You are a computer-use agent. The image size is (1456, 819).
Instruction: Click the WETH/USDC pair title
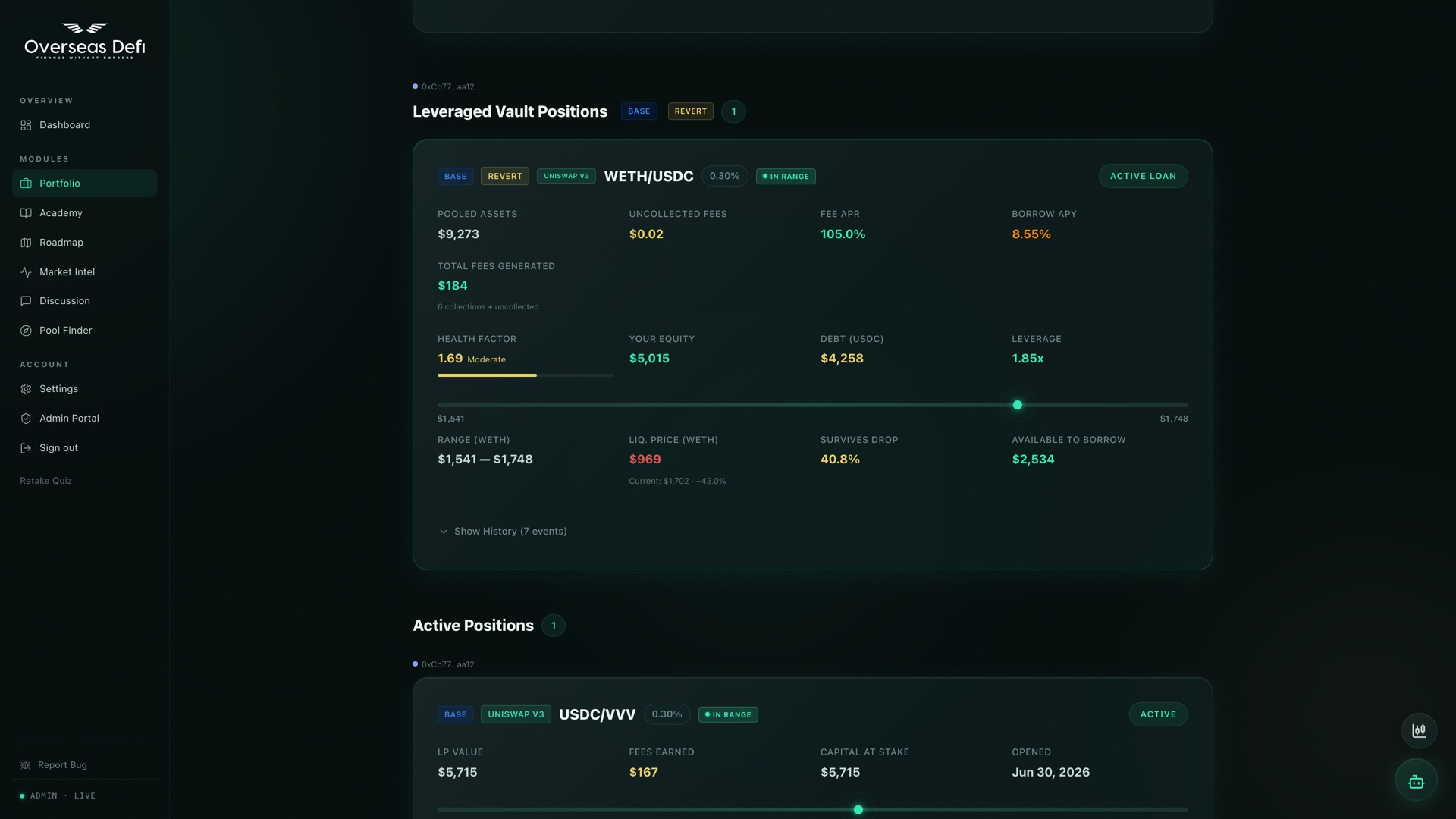pyautogui.click(x=648, y=177)
